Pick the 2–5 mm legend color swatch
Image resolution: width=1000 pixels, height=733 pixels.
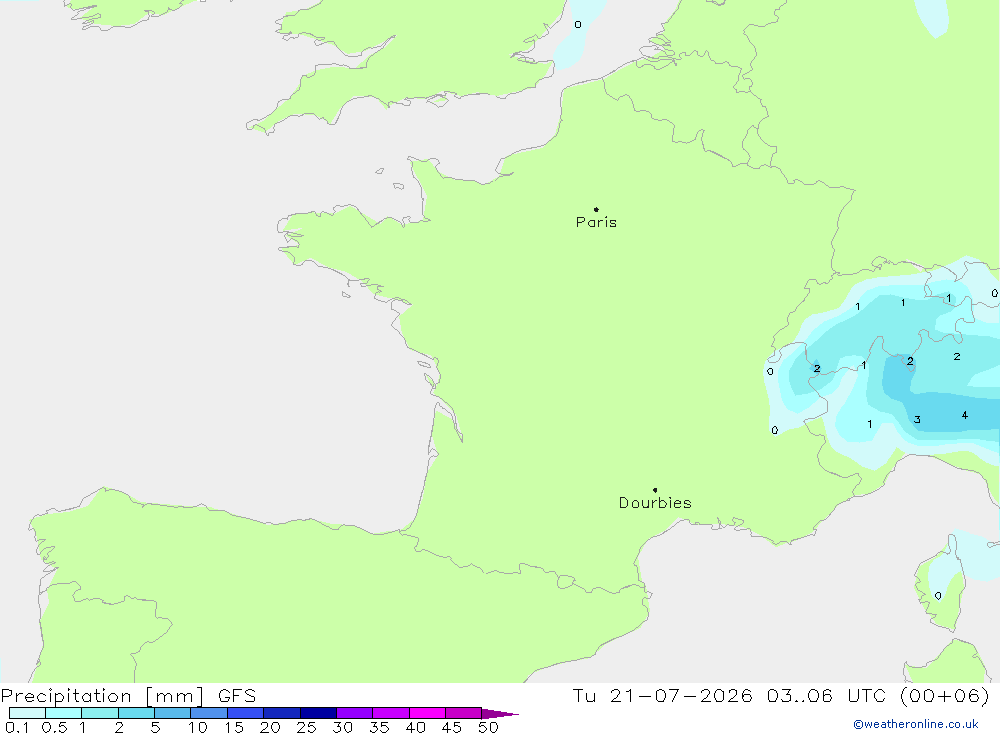pos(136,713)
